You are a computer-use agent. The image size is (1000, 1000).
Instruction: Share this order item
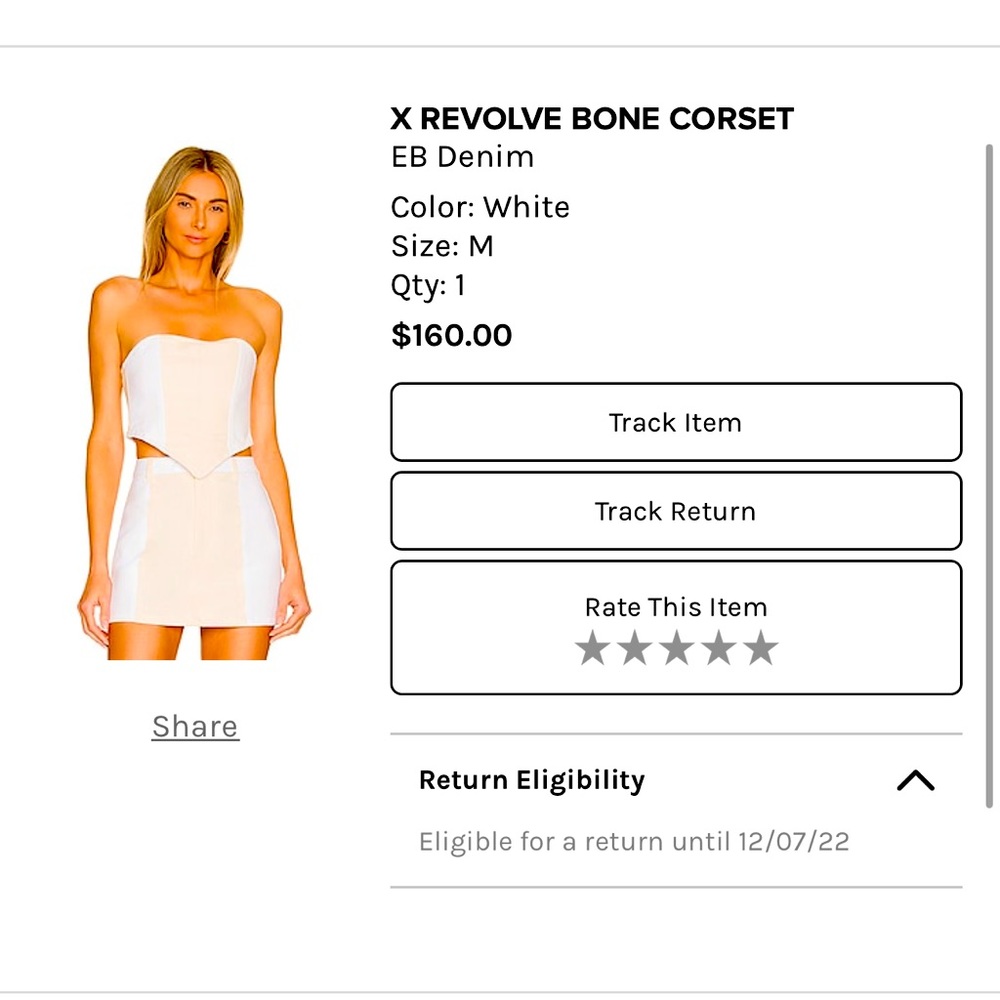(x=194, y=726)
